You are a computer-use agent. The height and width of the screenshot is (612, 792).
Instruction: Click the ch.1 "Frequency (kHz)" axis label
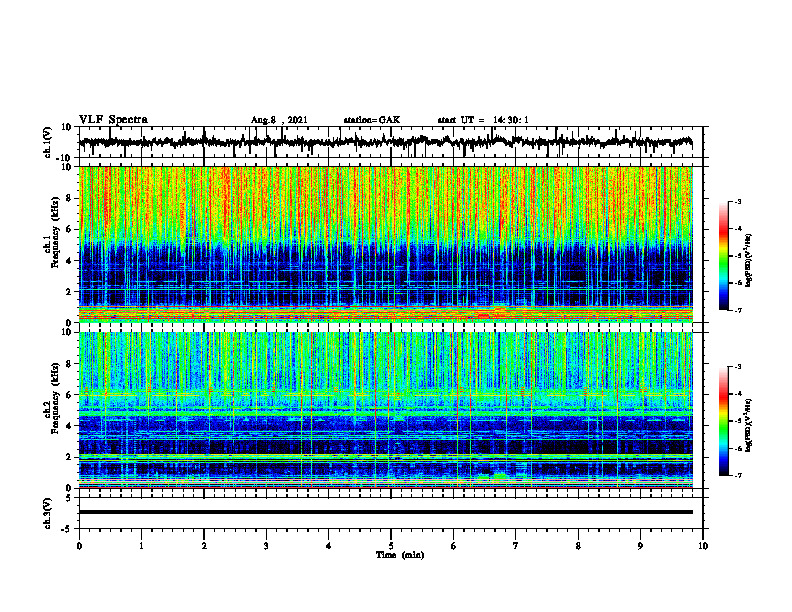pyautogui.click(x=55, y=232)
